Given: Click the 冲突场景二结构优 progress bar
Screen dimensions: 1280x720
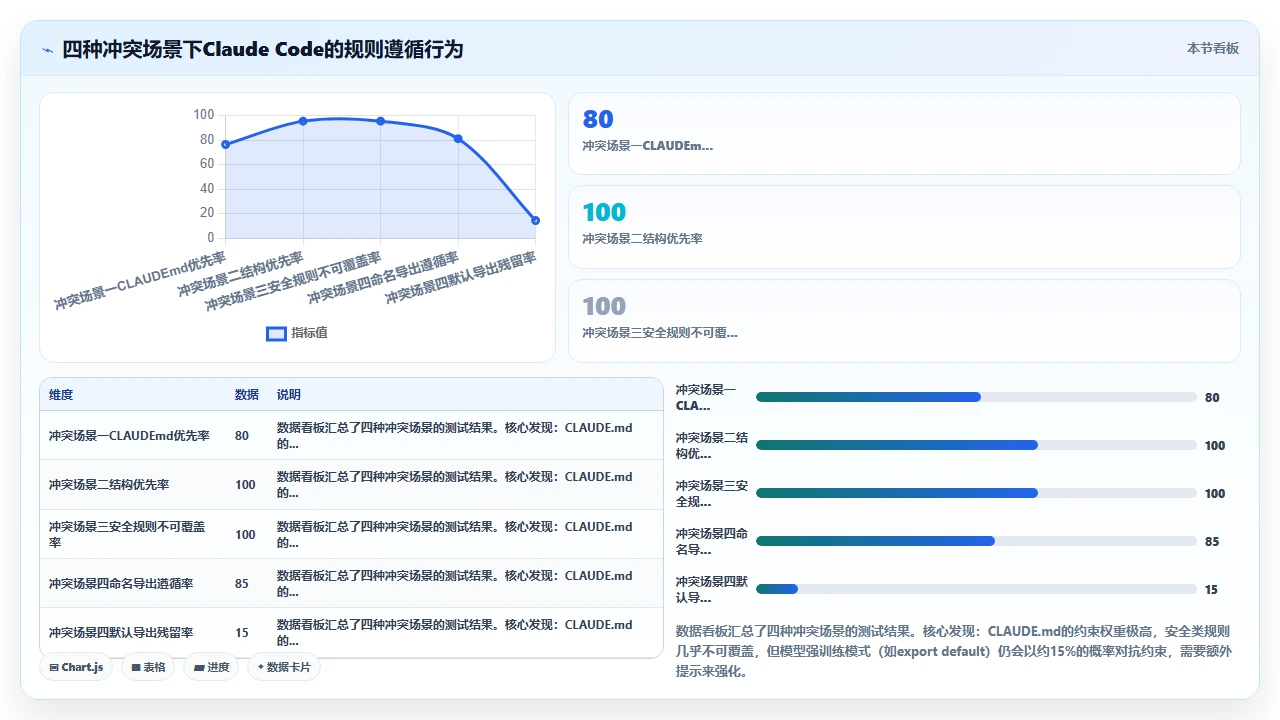Looking at the screenshot, I should [976, 445].
